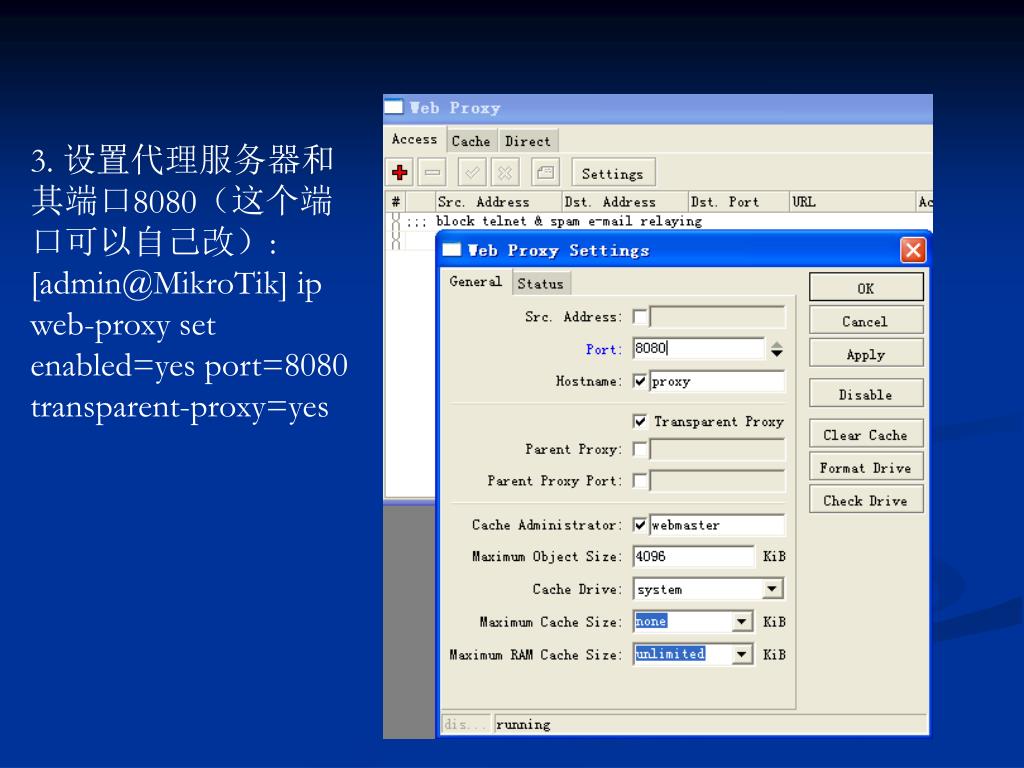Click the X disable rule icon
Viewport: 1024px width, 768px height.
(505, 173)
